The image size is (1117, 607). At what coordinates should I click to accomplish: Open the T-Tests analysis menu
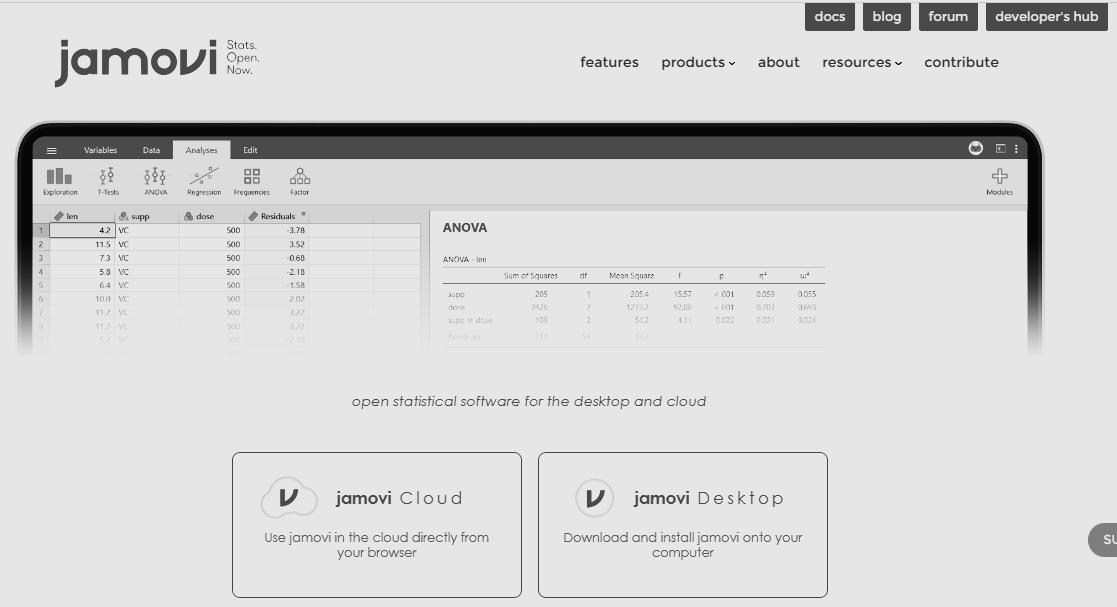point(108,182)
